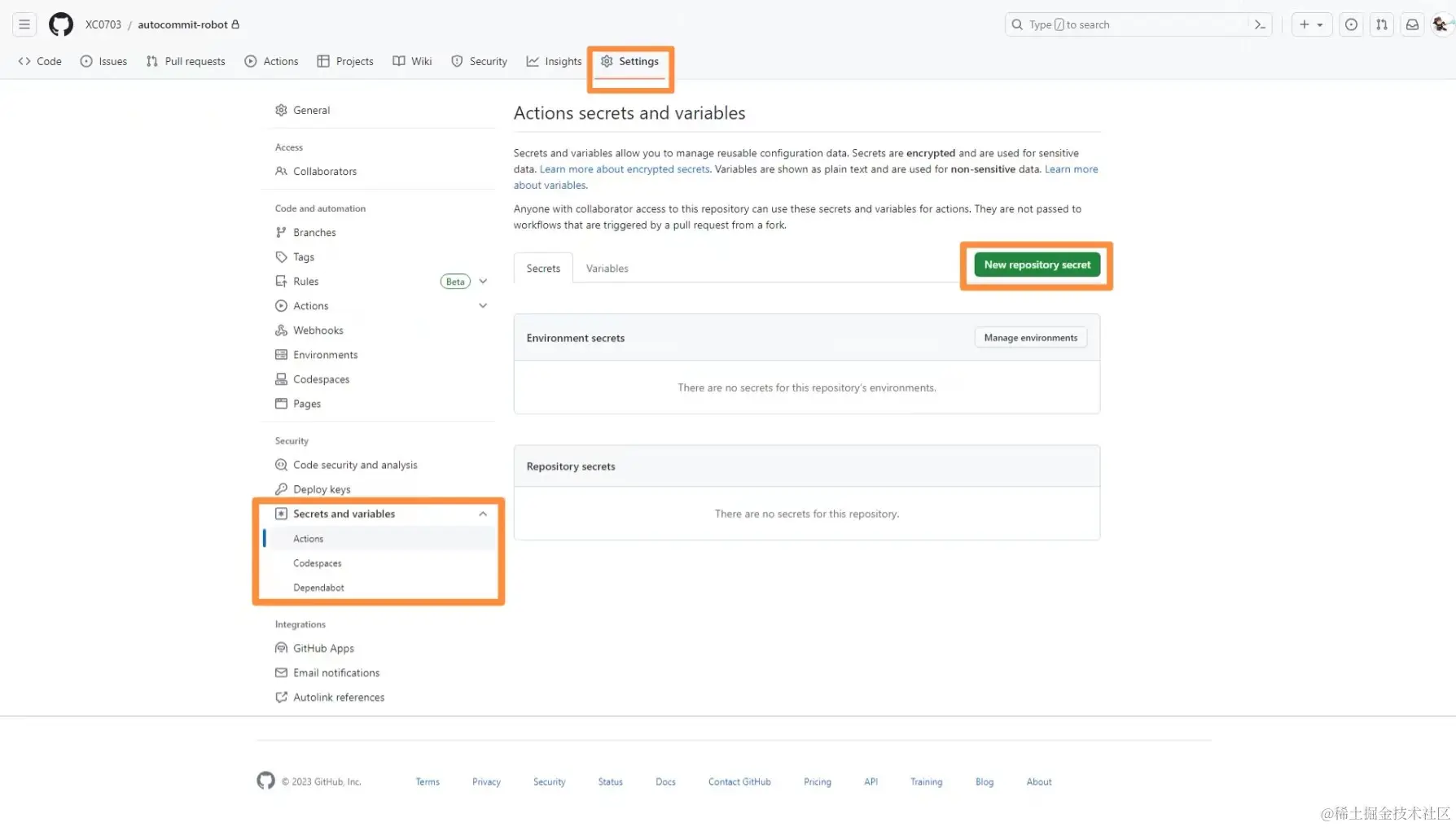This screenshot has height=827, width=1456.
Task: Open the command palette icon
Action: [x=1260, y=24]
